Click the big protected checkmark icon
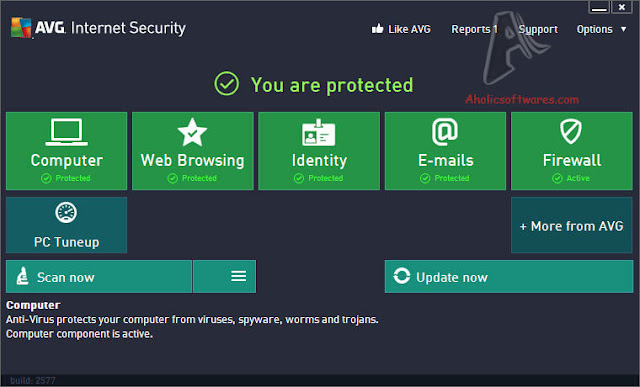Image resolution: width=640 pixels, height=387 pixels. point(227,84)
